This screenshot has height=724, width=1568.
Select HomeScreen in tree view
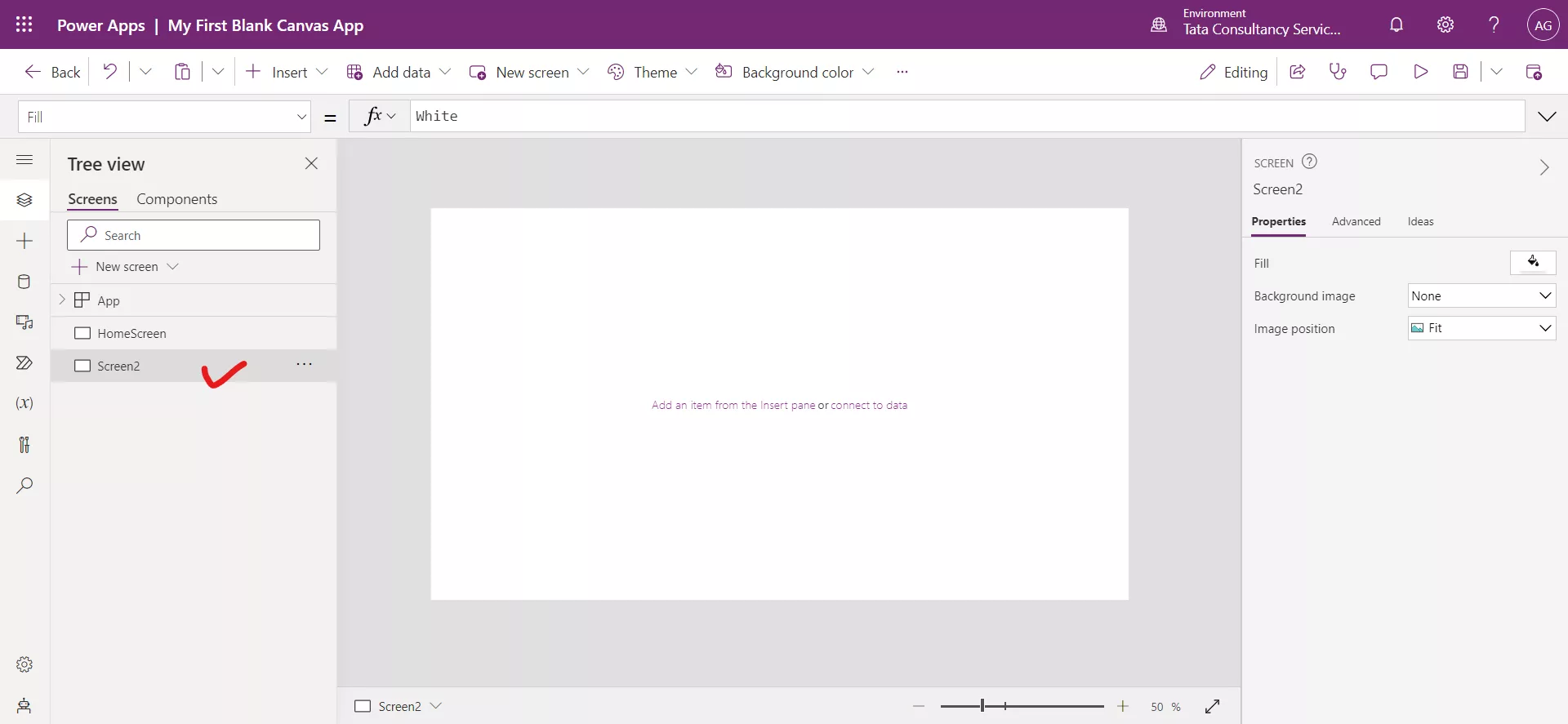point(194,333)
